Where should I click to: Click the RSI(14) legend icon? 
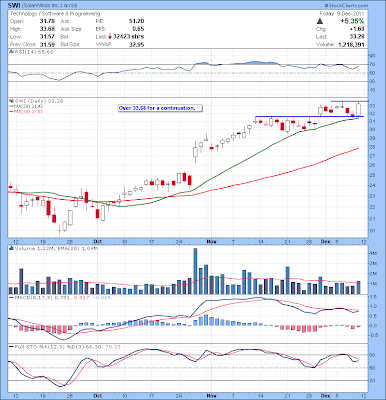tap(11, 52)
